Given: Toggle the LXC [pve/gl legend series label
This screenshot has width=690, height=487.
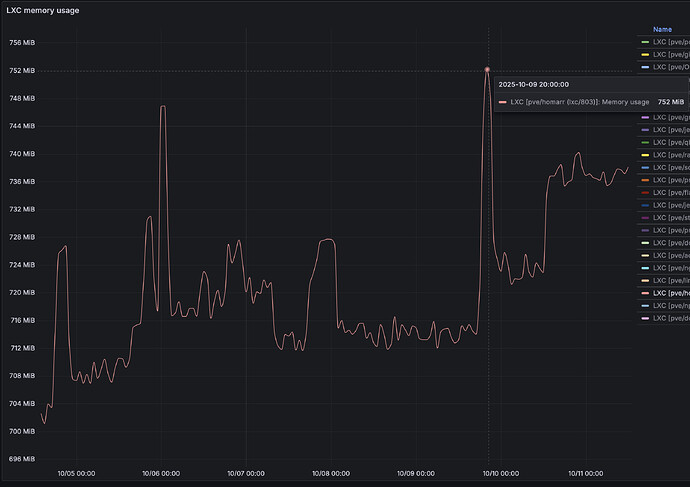Looking at the screenshot, I should [x=671, y=55].
